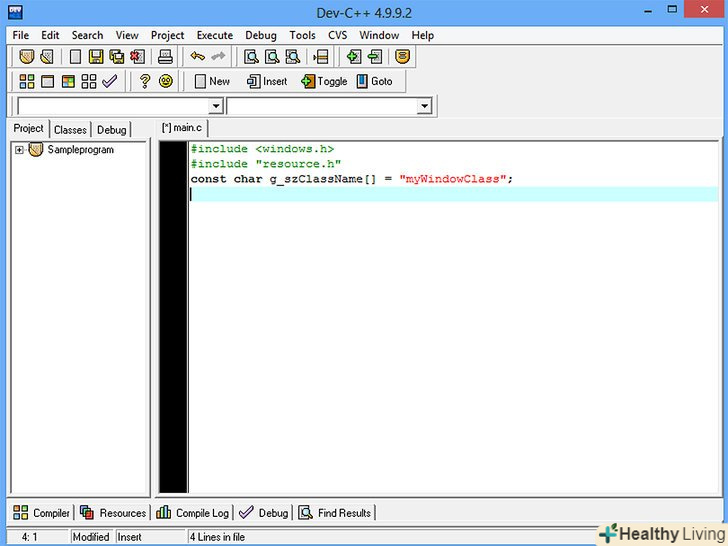Viewport: 728px width, 546px height.
Task: Click the Save All icon
Action: (117, 57)
